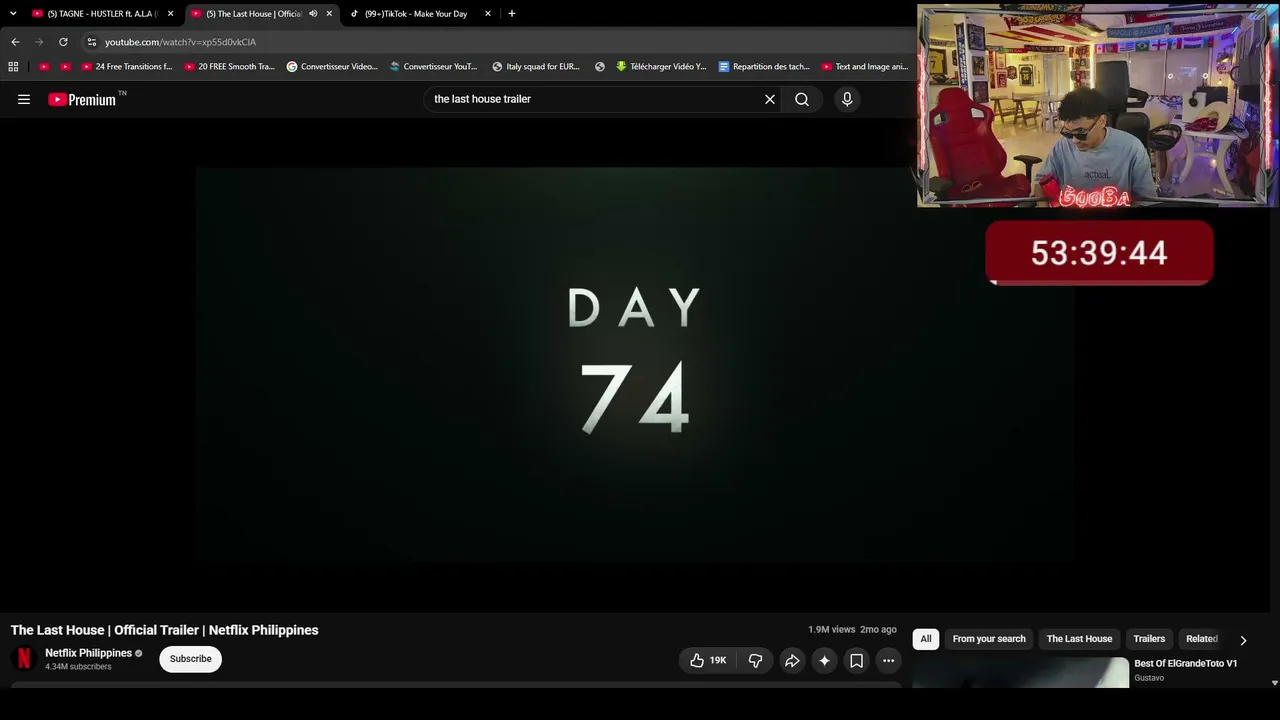Screen dimensions: 1280x720
Task: Open a new browser tab
Action: tap(512, 14)
